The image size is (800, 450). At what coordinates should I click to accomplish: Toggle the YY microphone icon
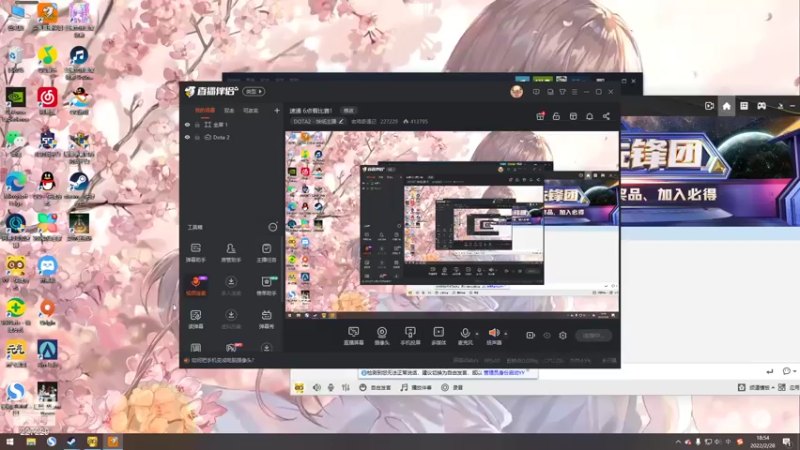click(331, 388)
